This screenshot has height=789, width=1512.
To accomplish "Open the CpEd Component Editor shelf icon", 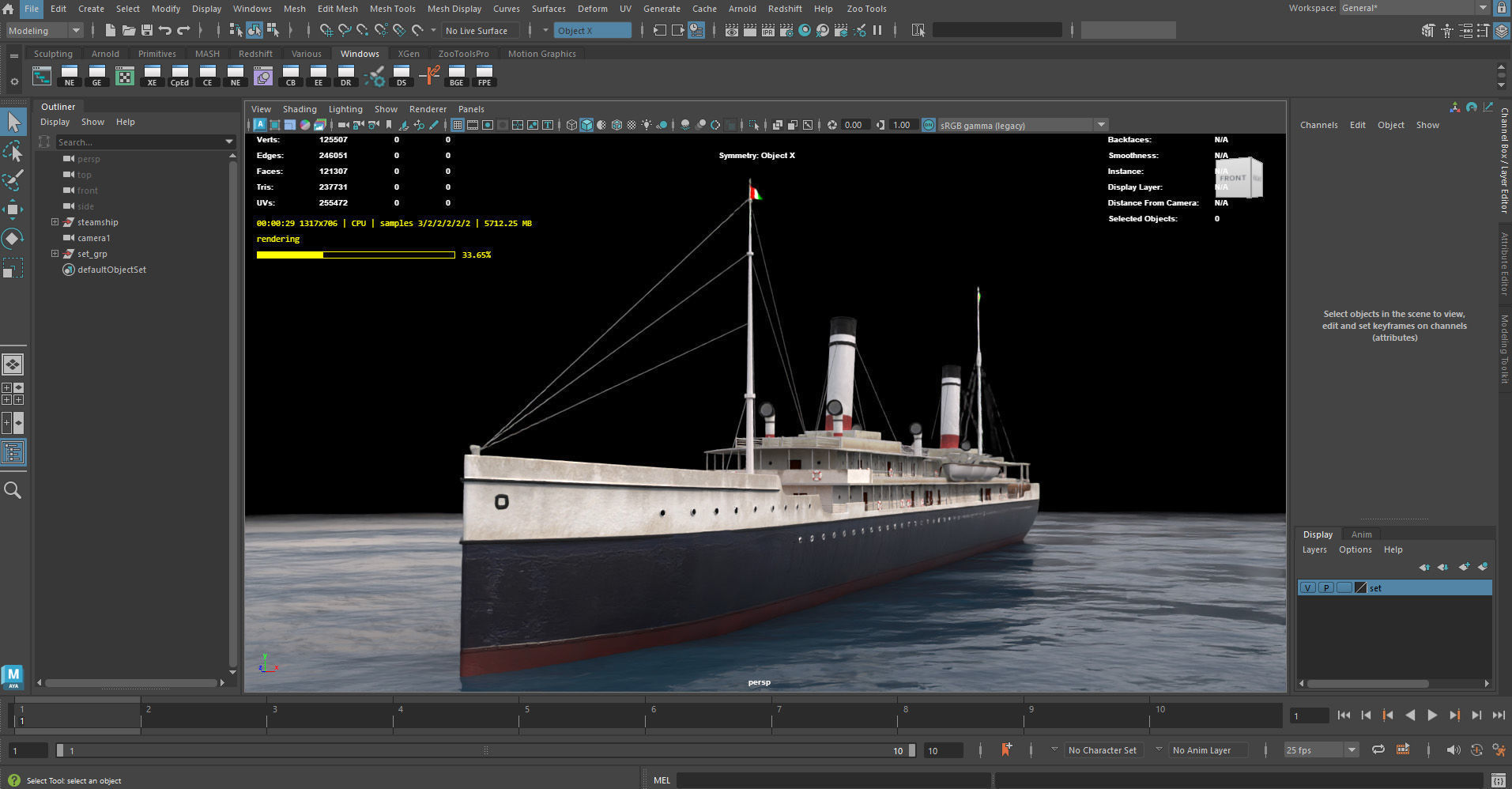I will 179,76.
